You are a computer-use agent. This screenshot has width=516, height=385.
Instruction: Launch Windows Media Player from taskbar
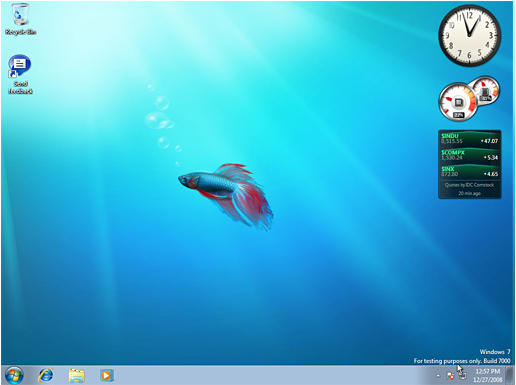pyautogui.click(x=107, y=375)
